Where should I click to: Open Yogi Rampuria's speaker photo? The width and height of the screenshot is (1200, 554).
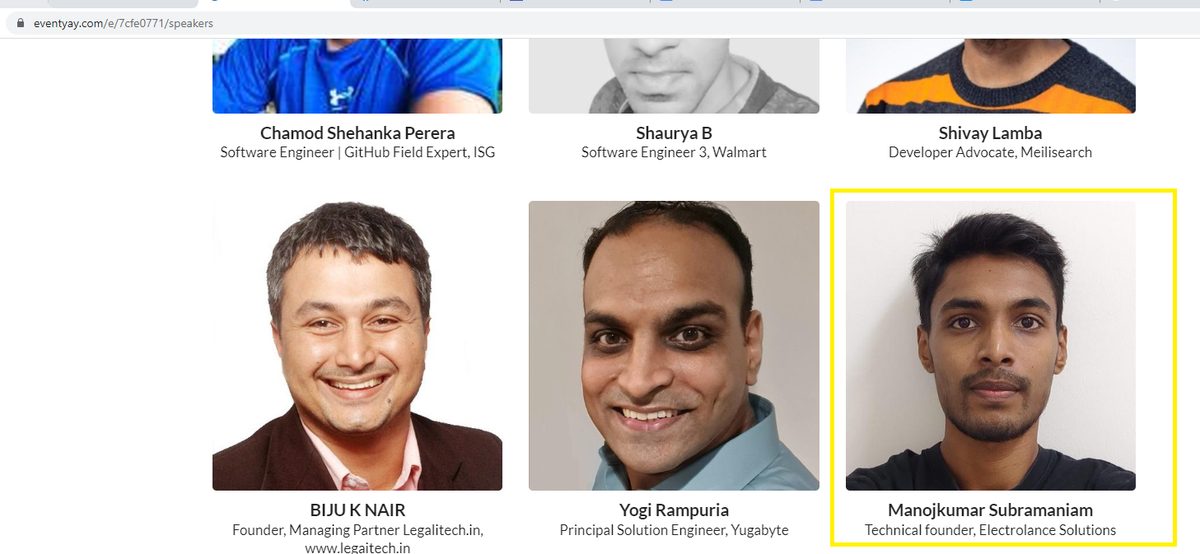(x=674, y=345)
